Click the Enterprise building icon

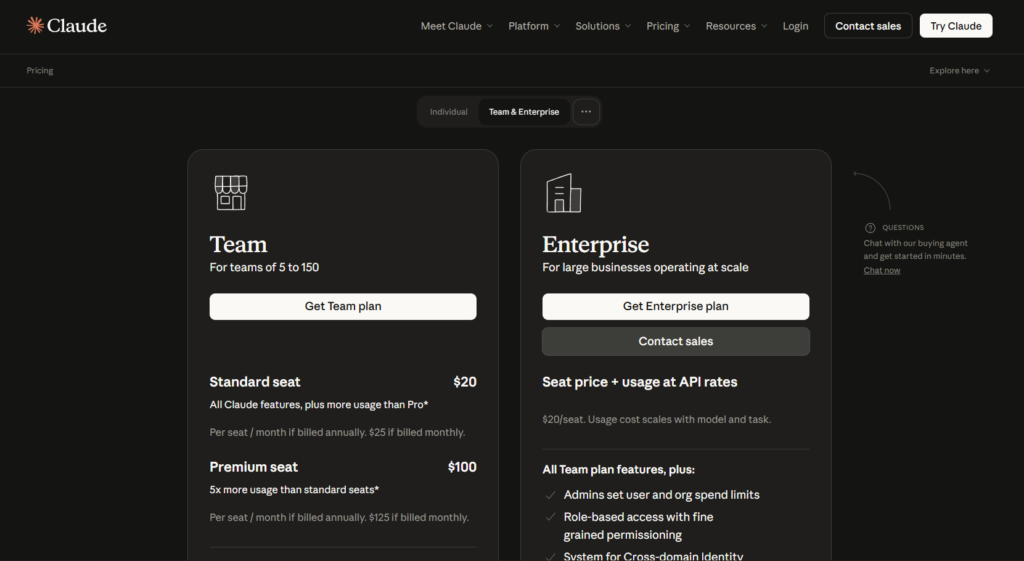coord(564,193)
